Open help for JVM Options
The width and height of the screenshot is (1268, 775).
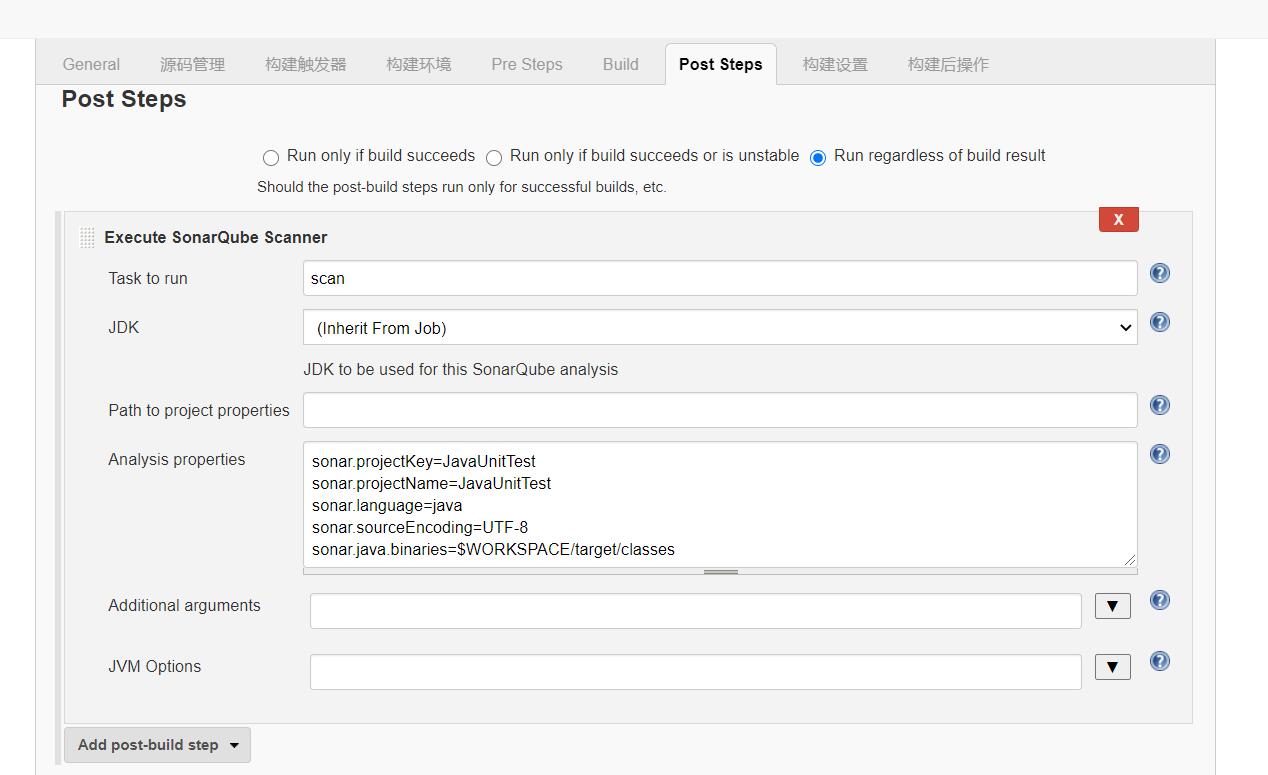(x=1159, y=661)
